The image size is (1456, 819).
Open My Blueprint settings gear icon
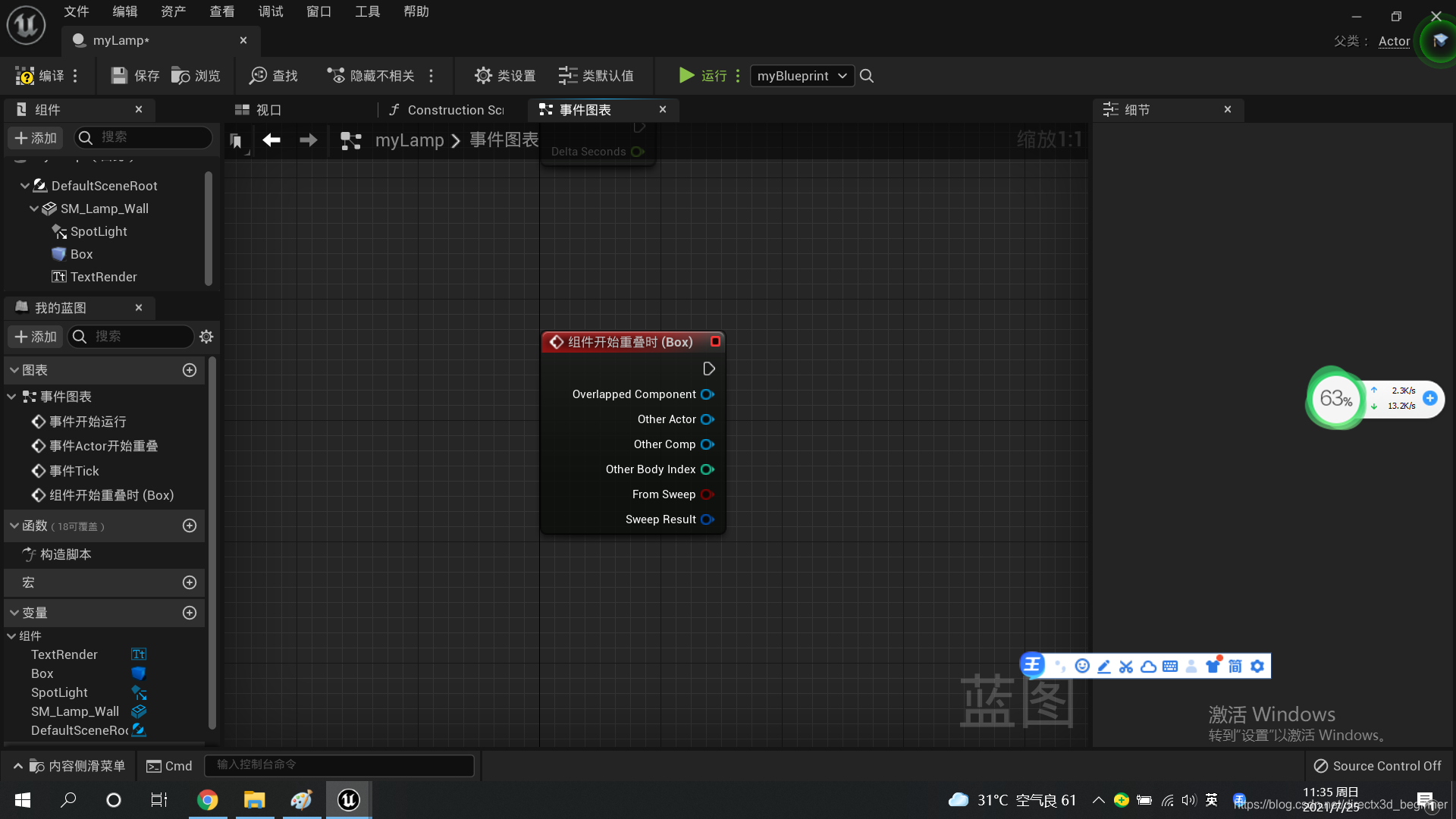(x=206, y=337)
